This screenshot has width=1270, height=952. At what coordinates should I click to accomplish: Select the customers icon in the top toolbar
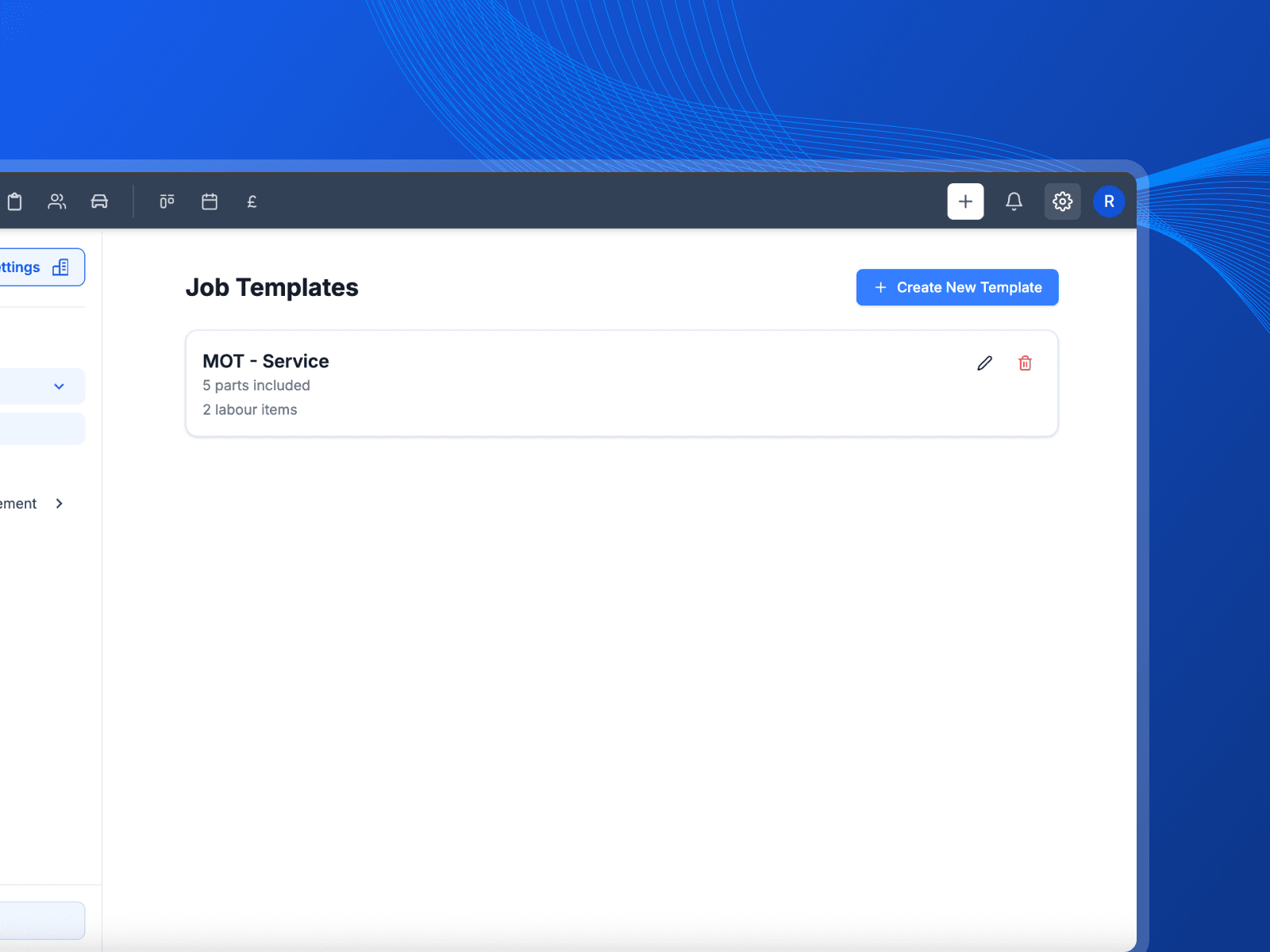[x=56, y=202]
